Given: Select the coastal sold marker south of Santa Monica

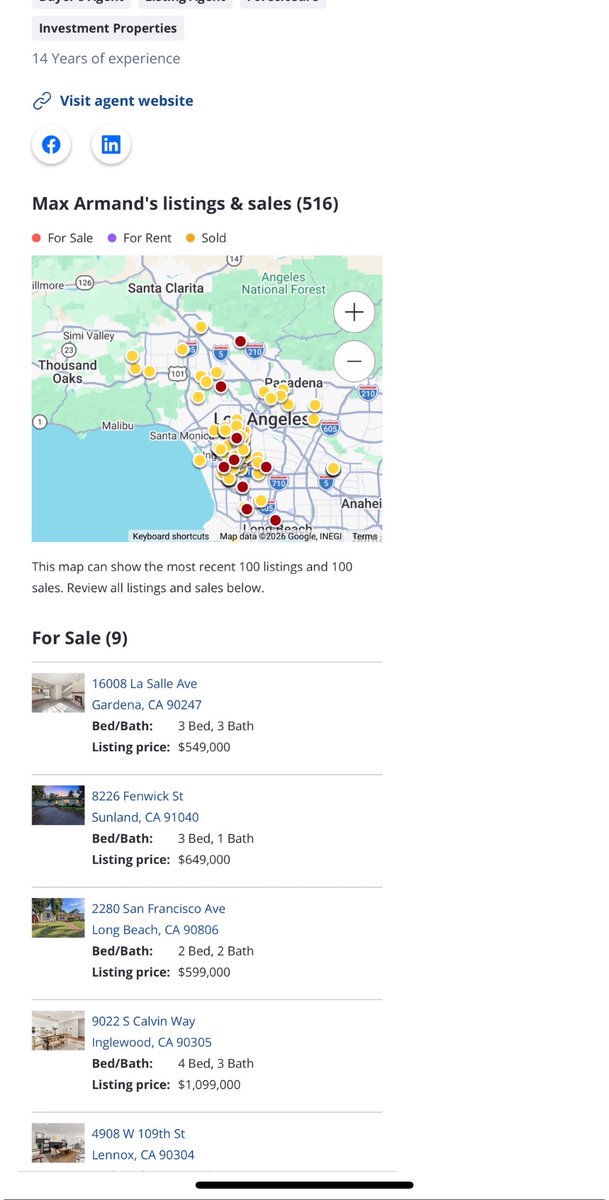Looking at the screenshot, I should click(x=199, y=460).
